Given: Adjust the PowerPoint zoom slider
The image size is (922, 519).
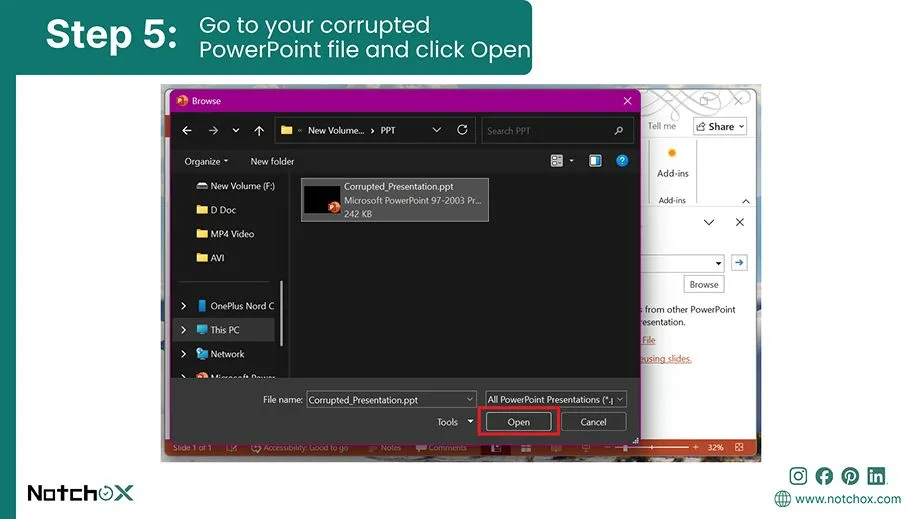Looking at the screenshot, I should point(625,448).
